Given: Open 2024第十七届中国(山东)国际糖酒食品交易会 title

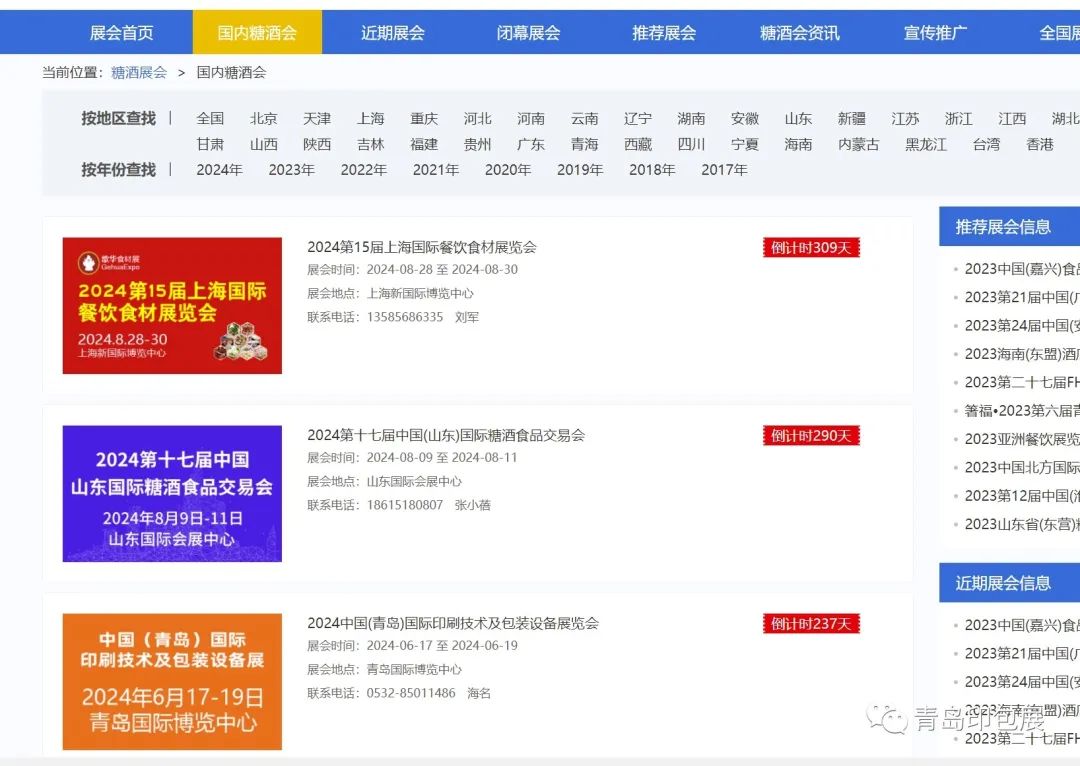Looking at the screenshot, I should pyautogui.click(x=446, y=435).
